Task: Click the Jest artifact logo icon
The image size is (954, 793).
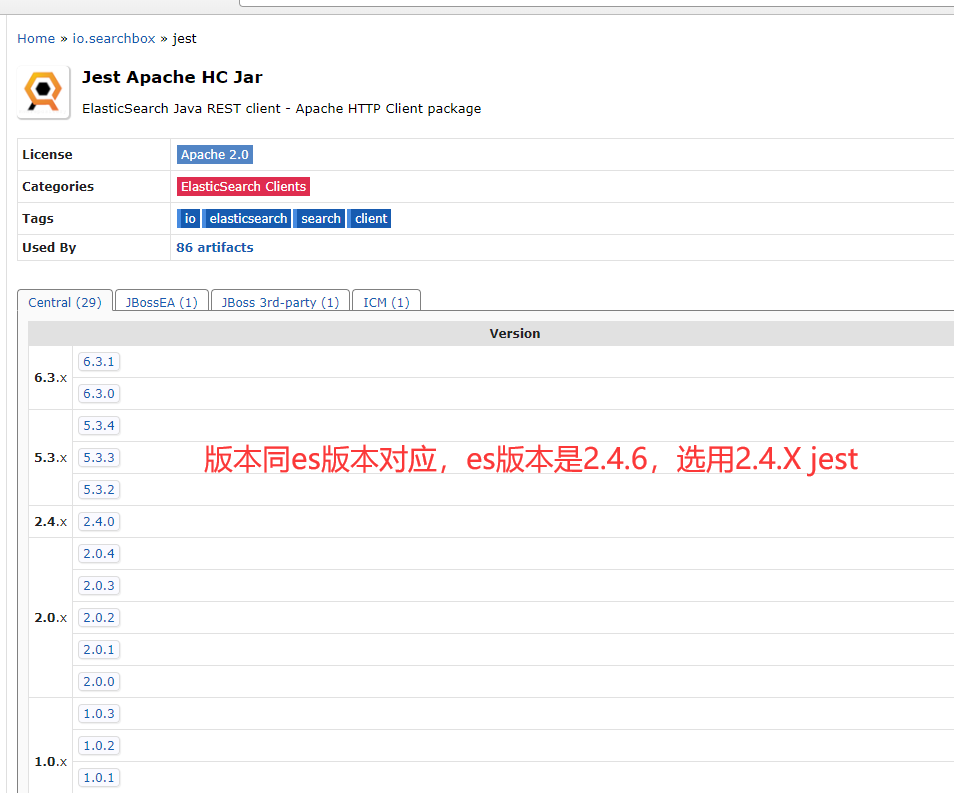Action: point(43,92)
